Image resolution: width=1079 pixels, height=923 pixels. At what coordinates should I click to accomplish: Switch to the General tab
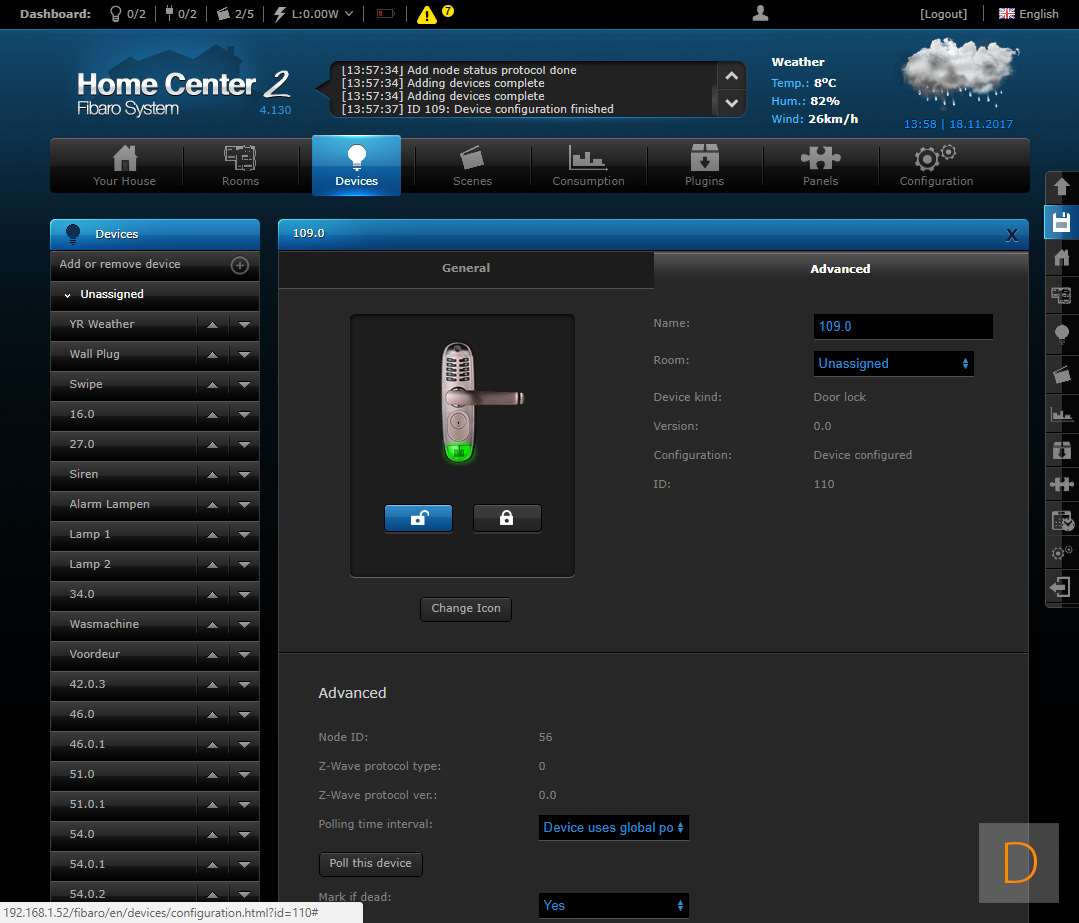tap(466, 268)
